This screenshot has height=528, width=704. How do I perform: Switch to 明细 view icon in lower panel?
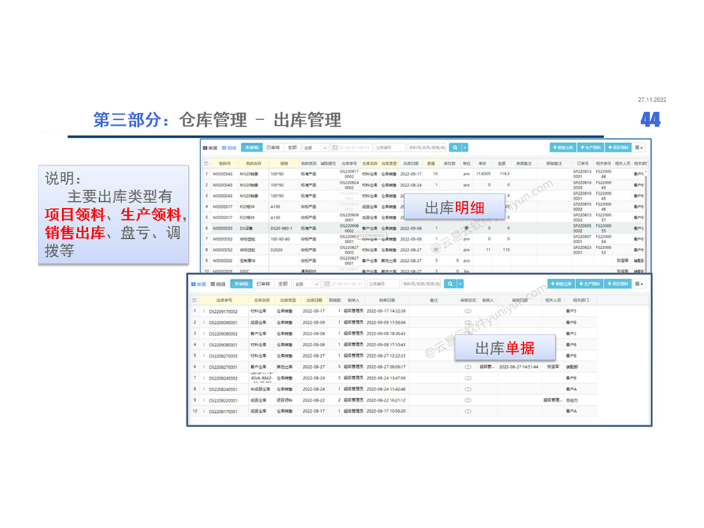click(x=218, y=284)
